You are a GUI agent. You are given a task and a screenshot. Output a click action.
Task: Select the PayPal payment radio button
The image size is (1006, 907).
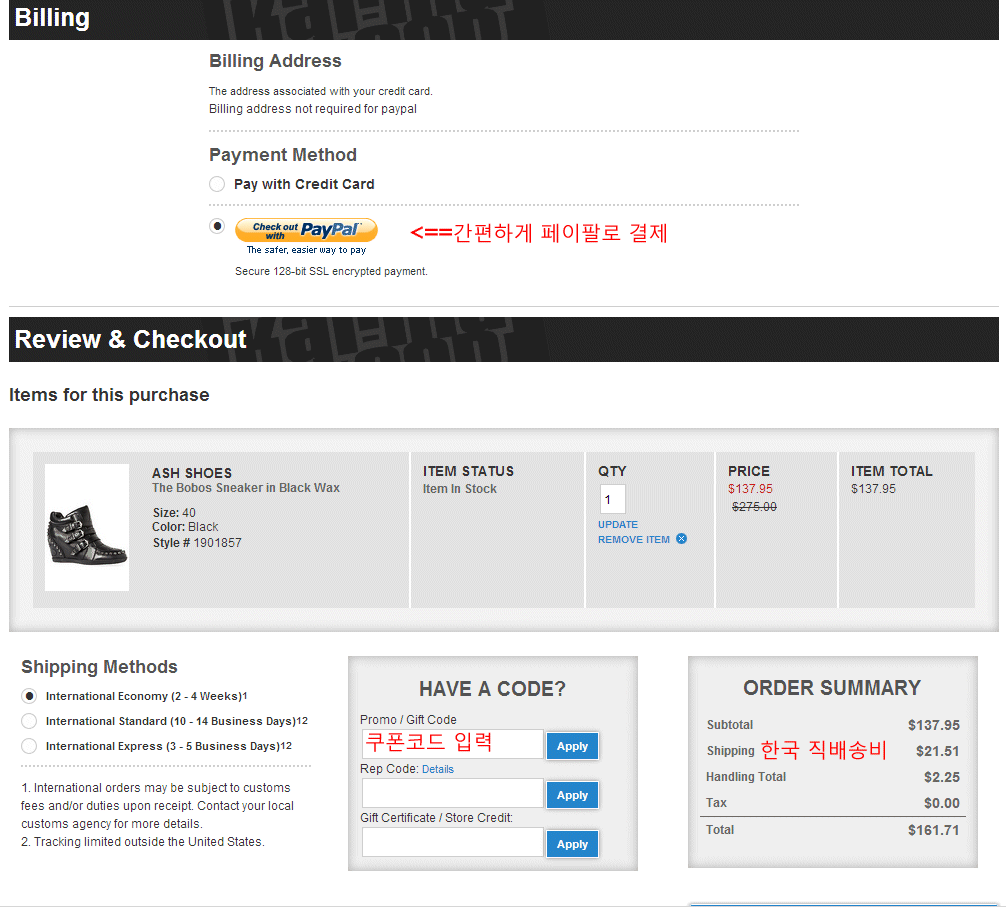(x=217, y=226)
